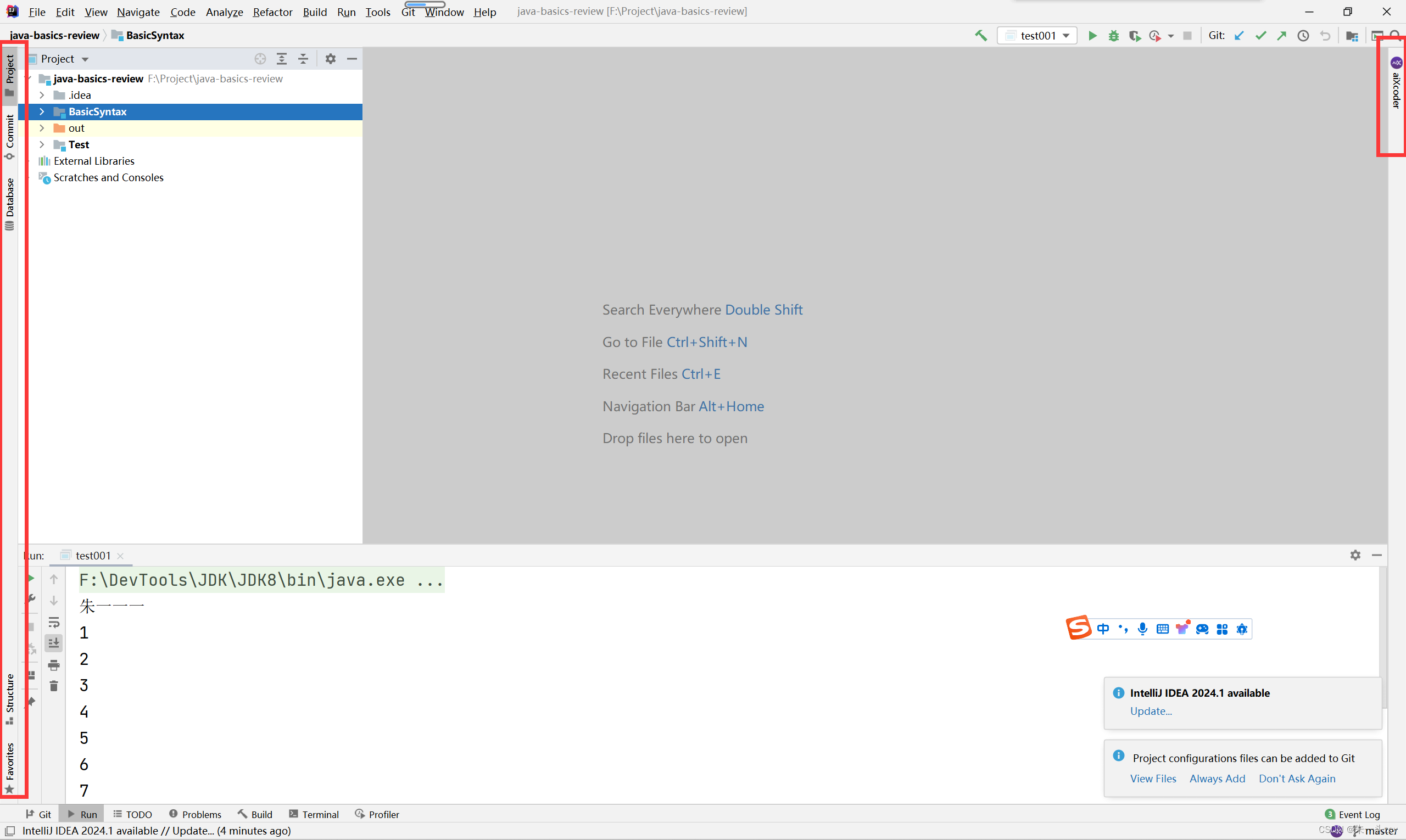Commit changes with the green checkmark

[1260, 36]
